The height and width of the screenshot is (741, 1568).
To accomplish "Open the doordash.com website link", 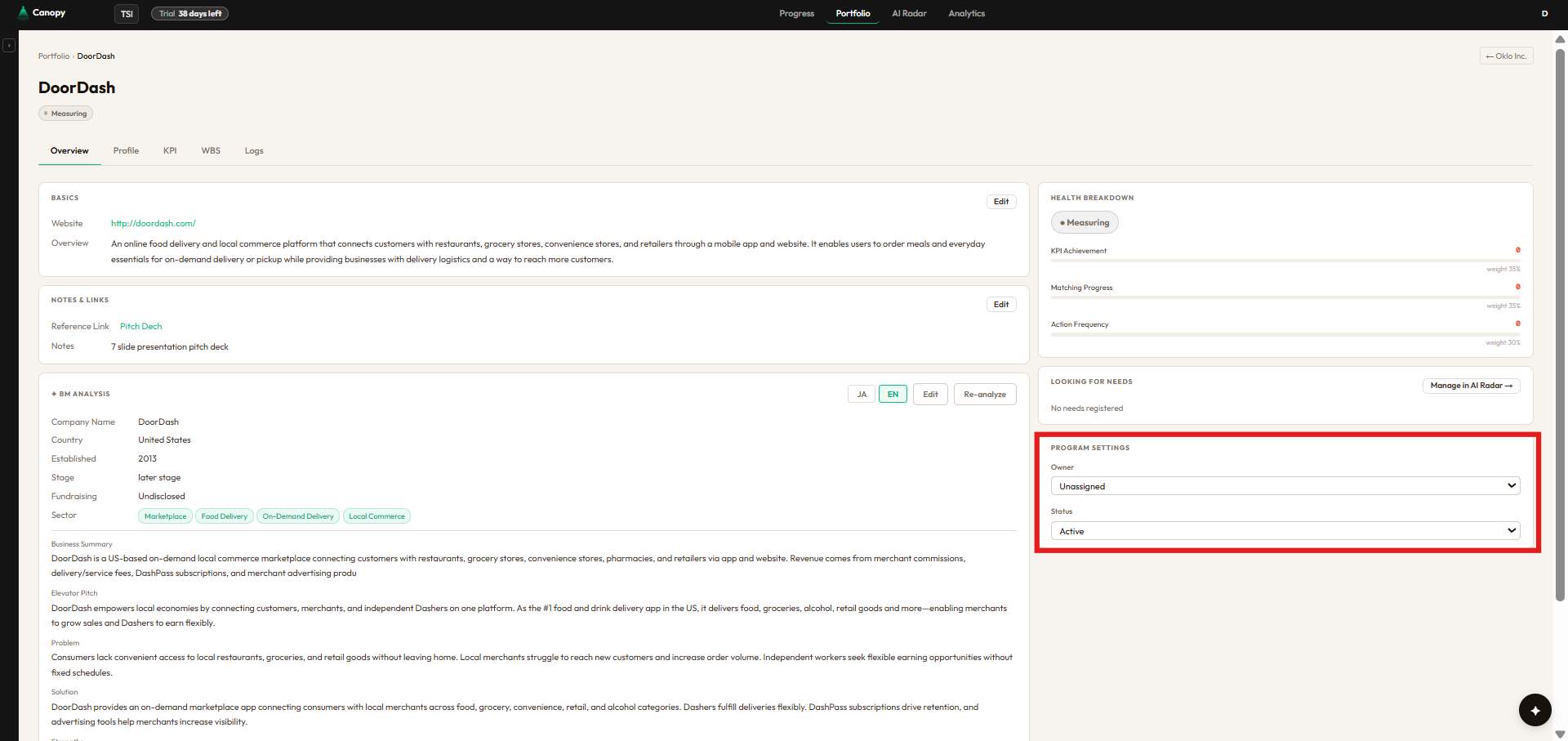I will click(x=154, y=224).
